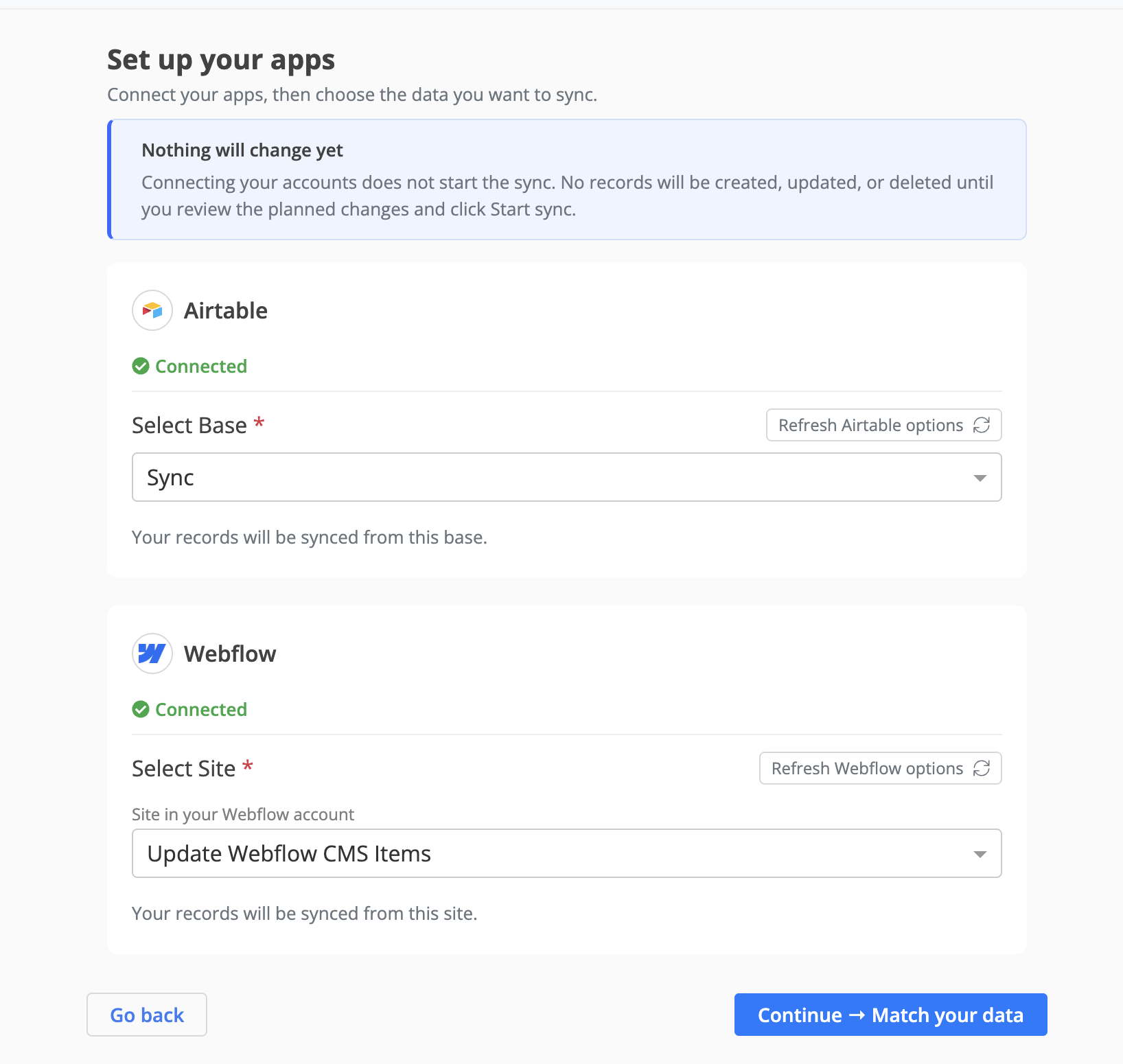Click the Refresh Airtable options button label
This screenshot has height=1064, width=1123.
click(870, 426)
